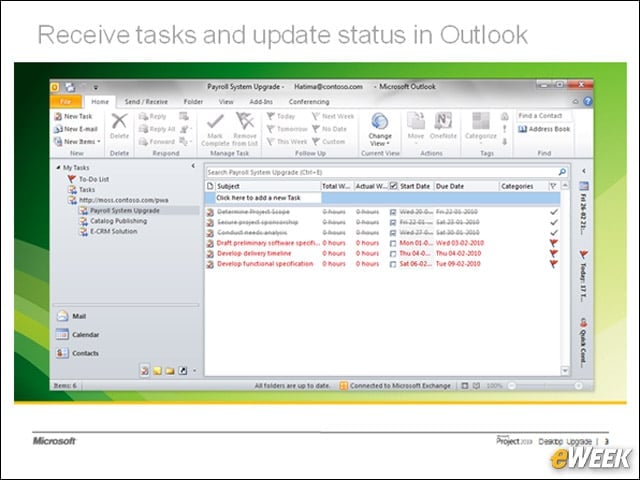The image size is (640, 480).
Task: Uncheck complete box for Determine Project Scope
Action: click(393, 212)
